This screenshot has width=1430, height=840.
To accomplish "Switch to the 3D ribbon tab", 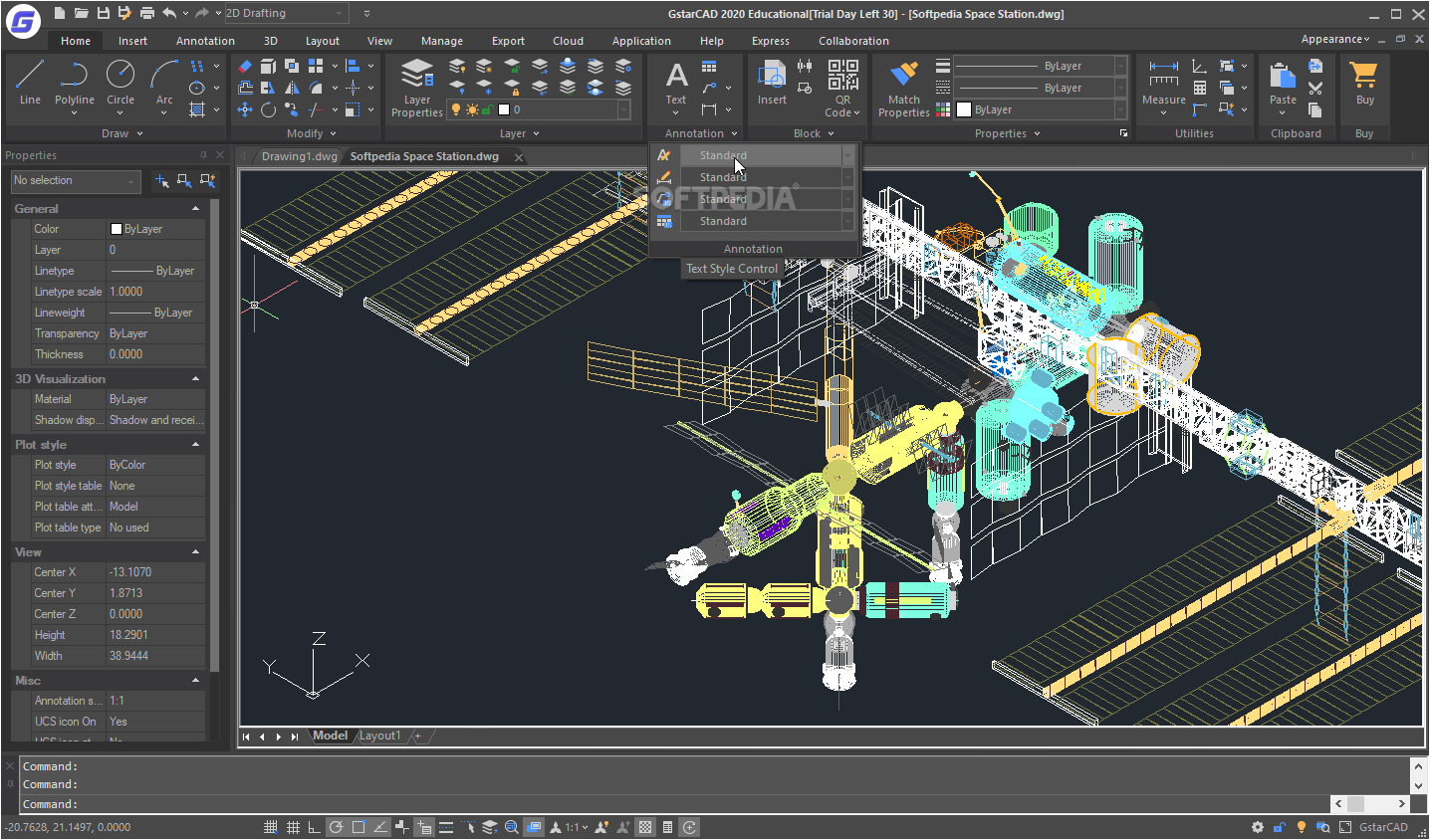I will 271,41.
